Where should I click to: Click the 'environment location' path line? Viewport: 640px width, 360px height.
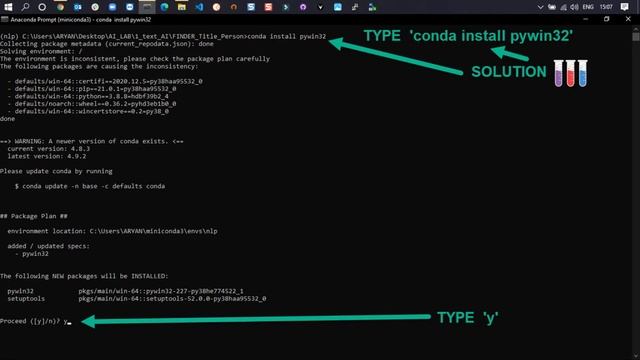[112, 231]
